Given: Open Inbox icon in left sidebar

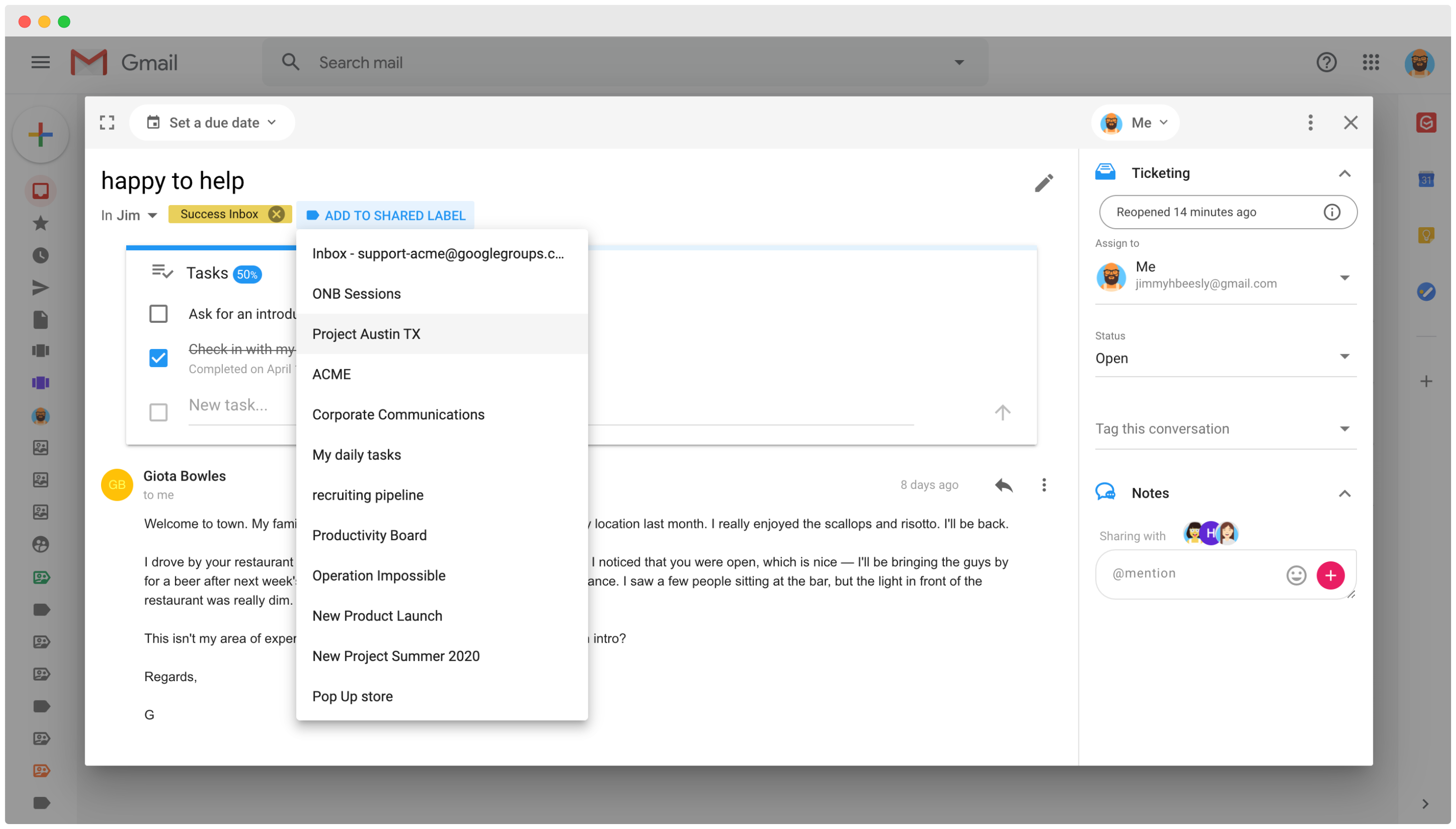Looking at the screenshot, I should point(40,191).
